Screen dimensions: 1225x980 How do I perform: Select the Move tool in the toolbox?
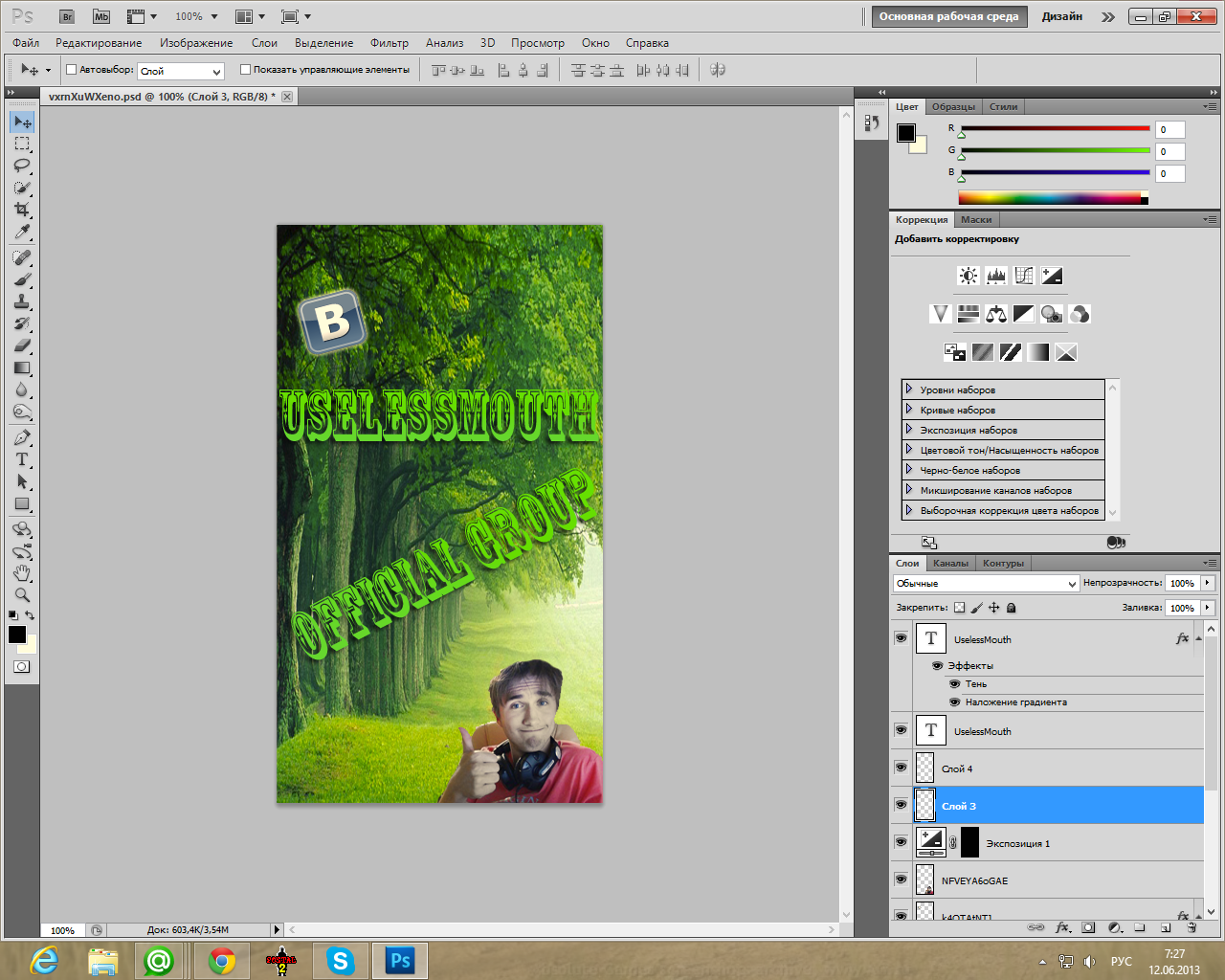[x=22, y=122]
